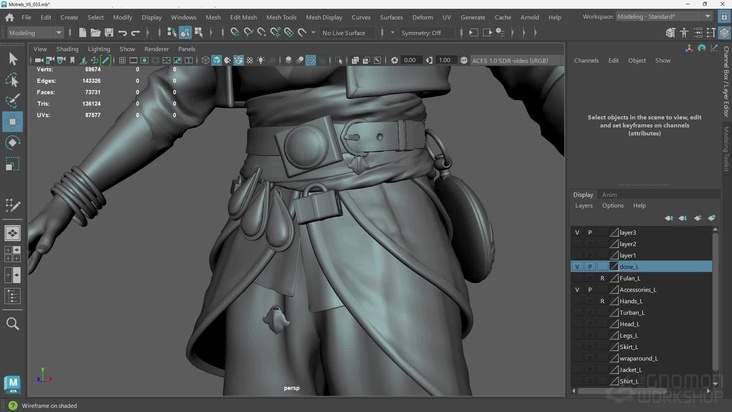The image size is (732, 412).
Task: Toggle visibility V of layer3
Action: pos(577,232)
